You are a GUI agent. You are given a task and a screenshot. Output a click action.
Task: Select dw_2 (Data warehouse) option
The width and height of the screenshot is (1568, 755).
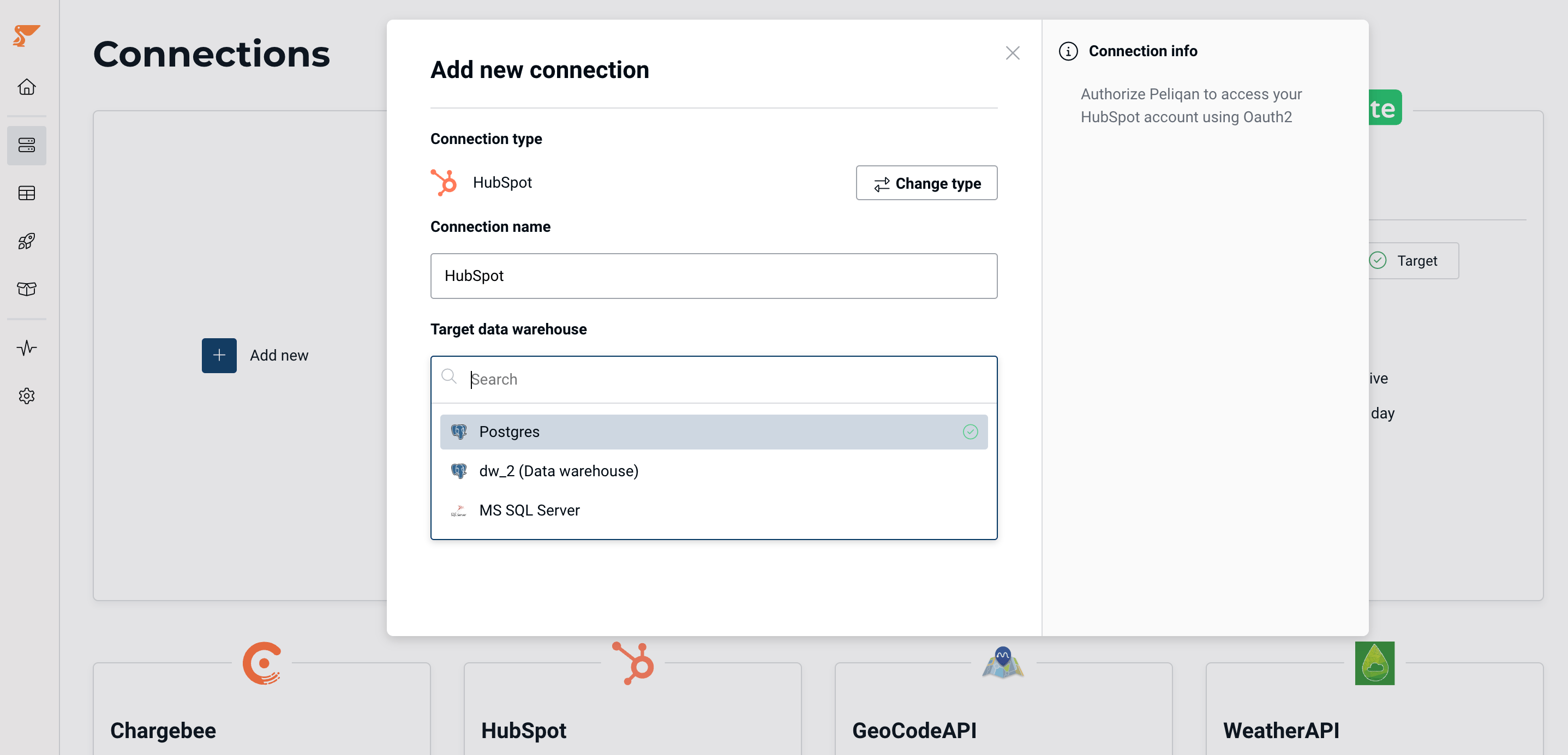point(714,471)
